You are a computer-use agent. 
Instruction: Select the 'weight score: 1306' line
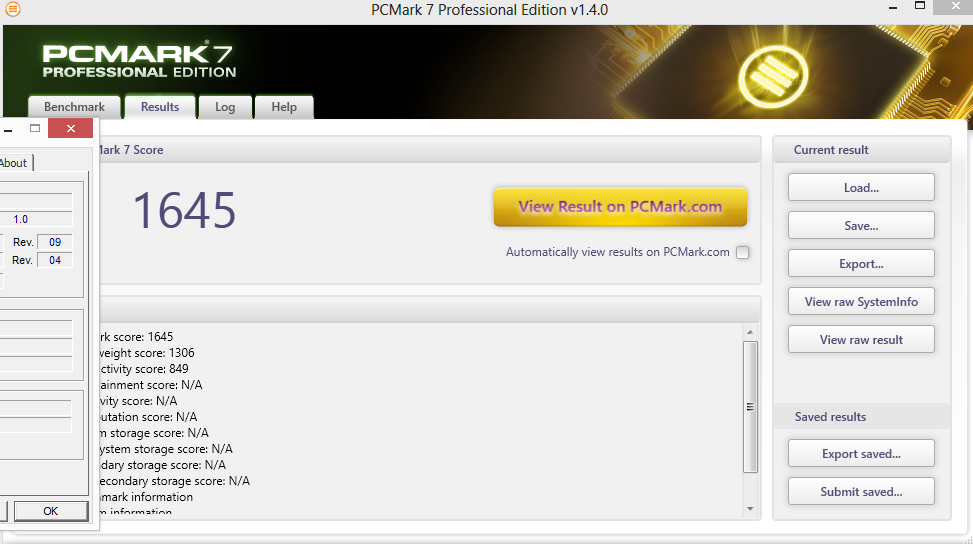point(147,353)
